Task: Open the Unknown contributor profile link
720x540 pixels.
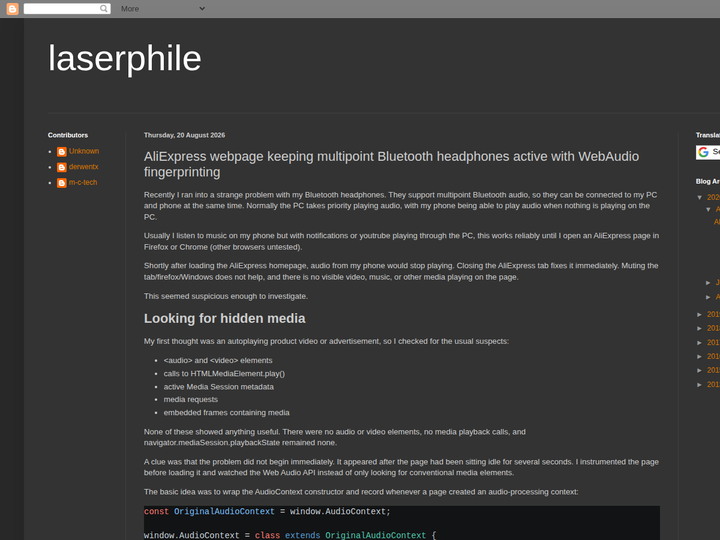Action: coord(84,151)
